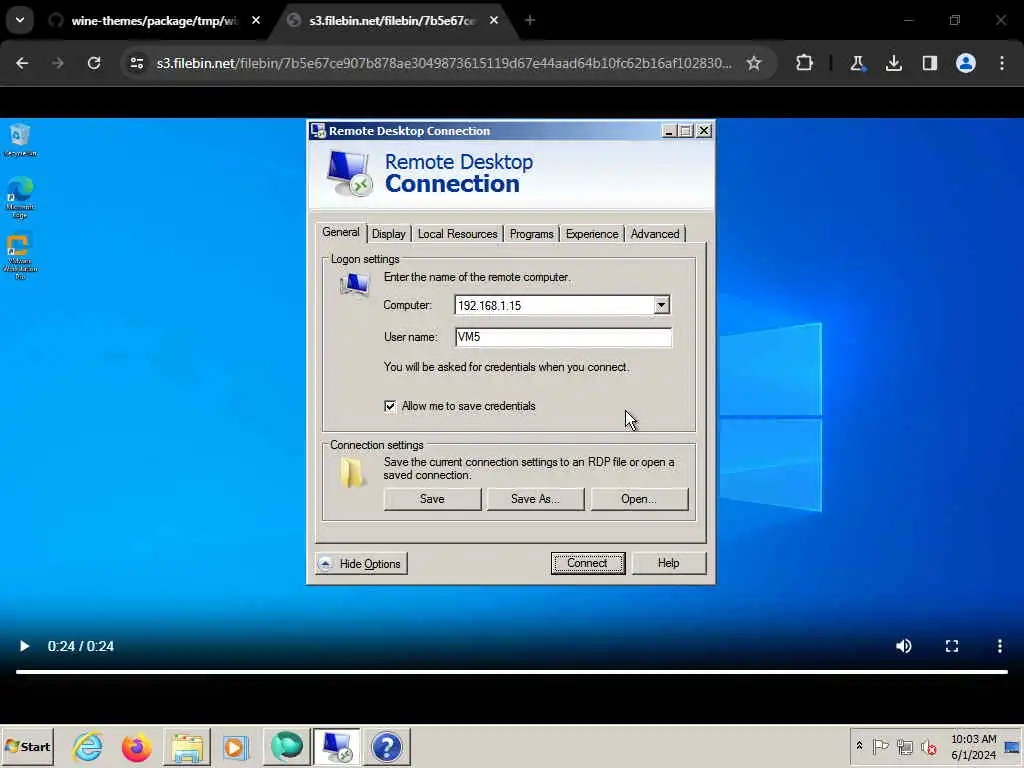Click the Open saved connection button

[639, 499]
